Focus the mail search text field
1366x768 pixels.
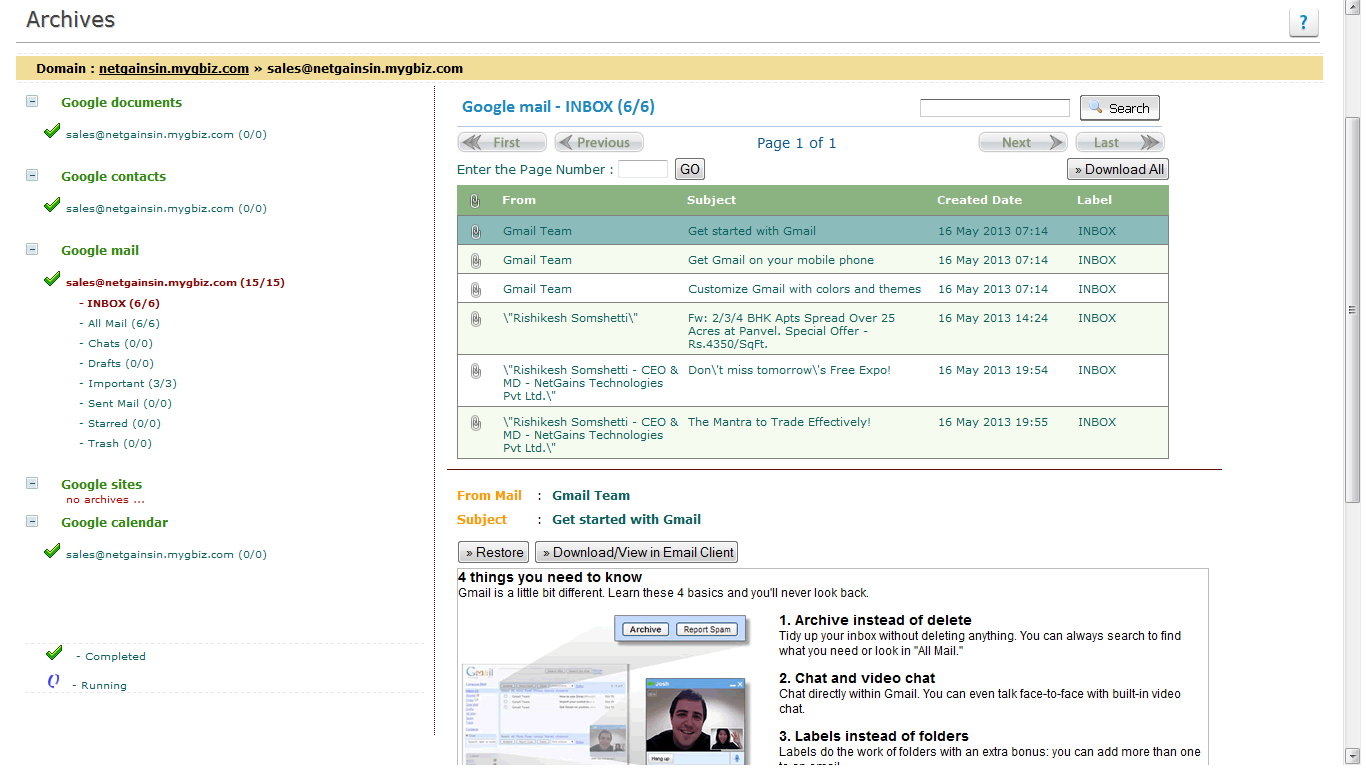click(x=995, y=108)
